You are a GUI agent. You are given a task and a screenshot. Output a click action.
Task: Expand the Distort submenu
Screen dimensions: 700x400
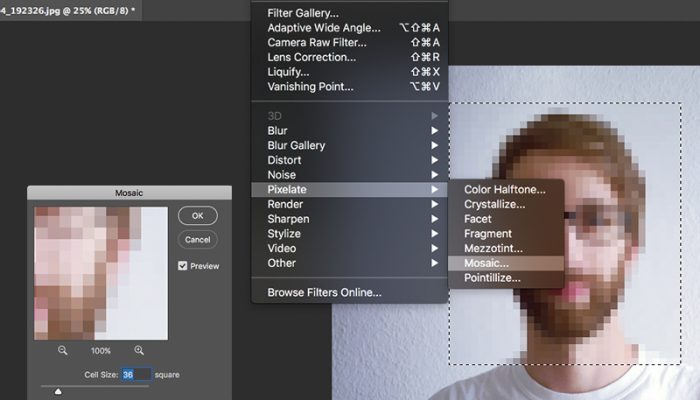click(350, 160)
